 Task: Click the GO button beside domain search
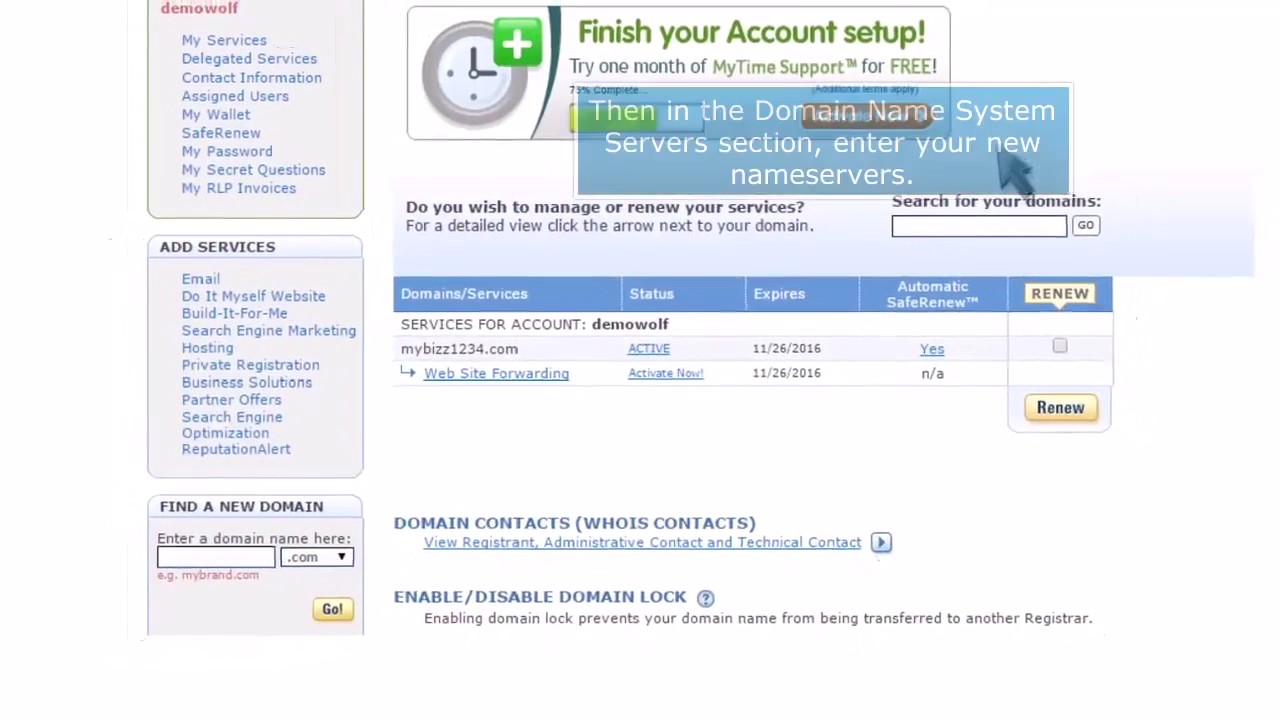(x=1085, y=226)
